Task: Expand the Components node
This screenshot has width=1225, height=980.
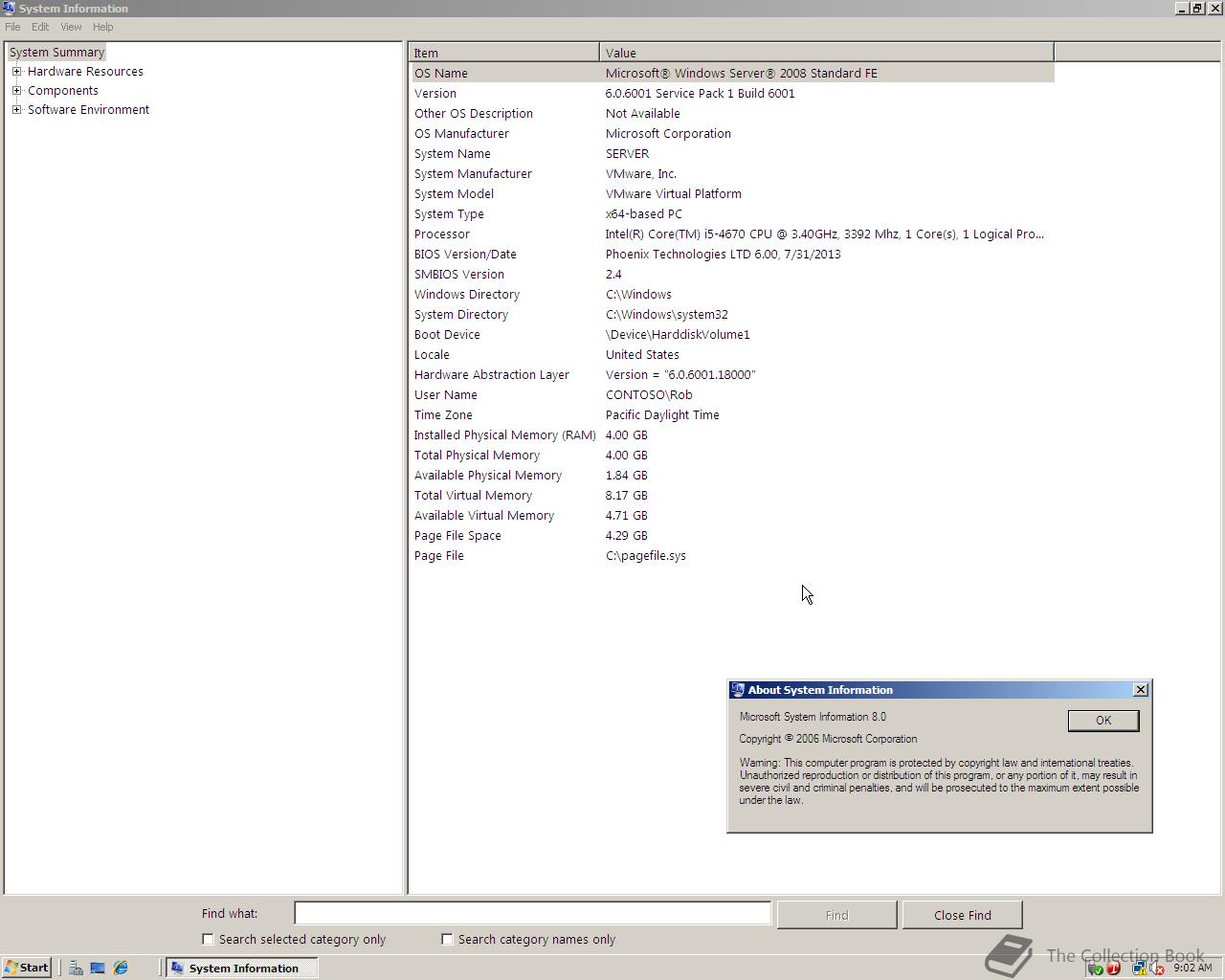Action: (16, 90)
